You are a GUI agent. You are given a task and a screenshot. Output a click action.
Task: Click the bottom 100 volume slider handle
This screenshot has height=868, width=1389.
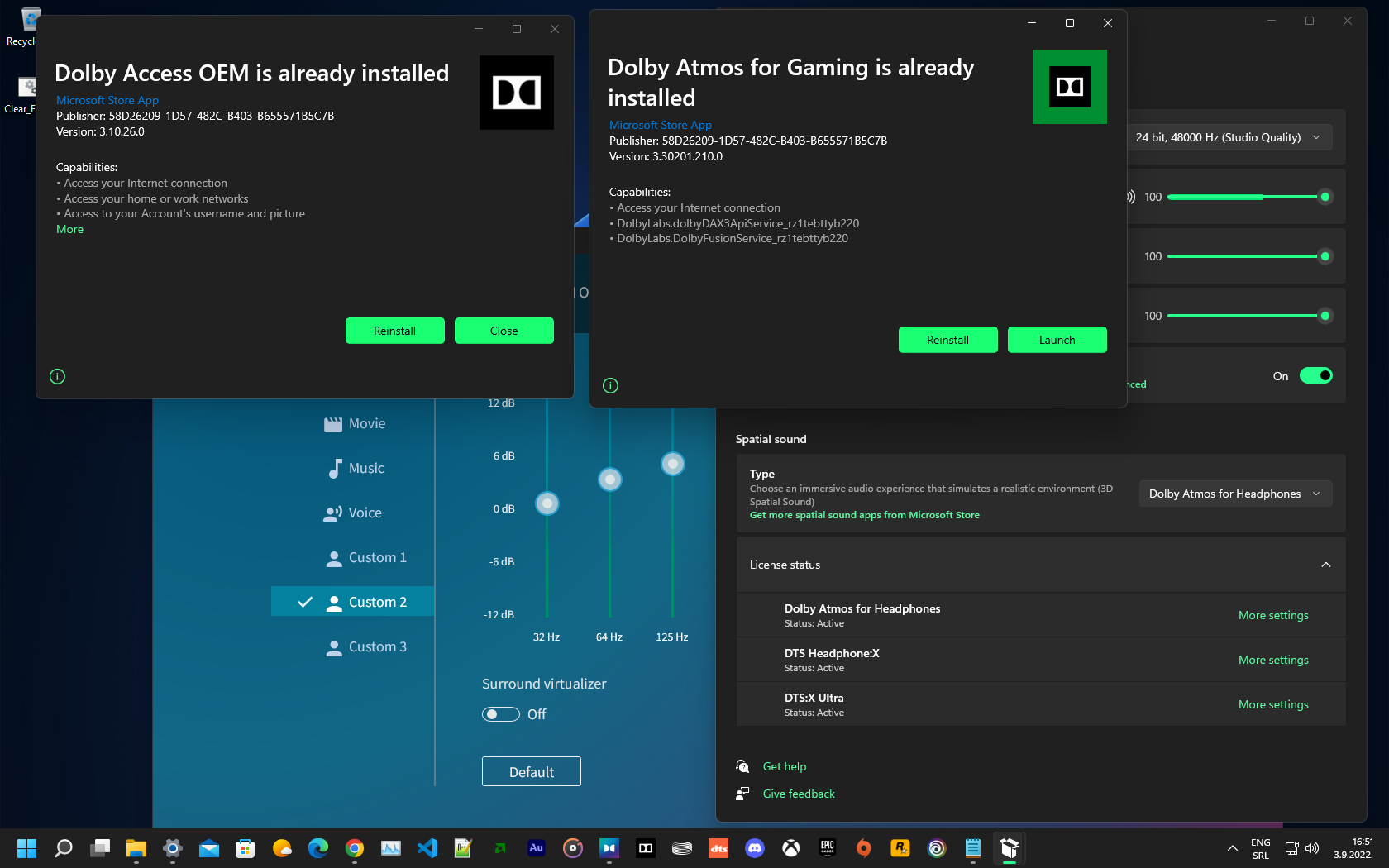[1325, 316]
